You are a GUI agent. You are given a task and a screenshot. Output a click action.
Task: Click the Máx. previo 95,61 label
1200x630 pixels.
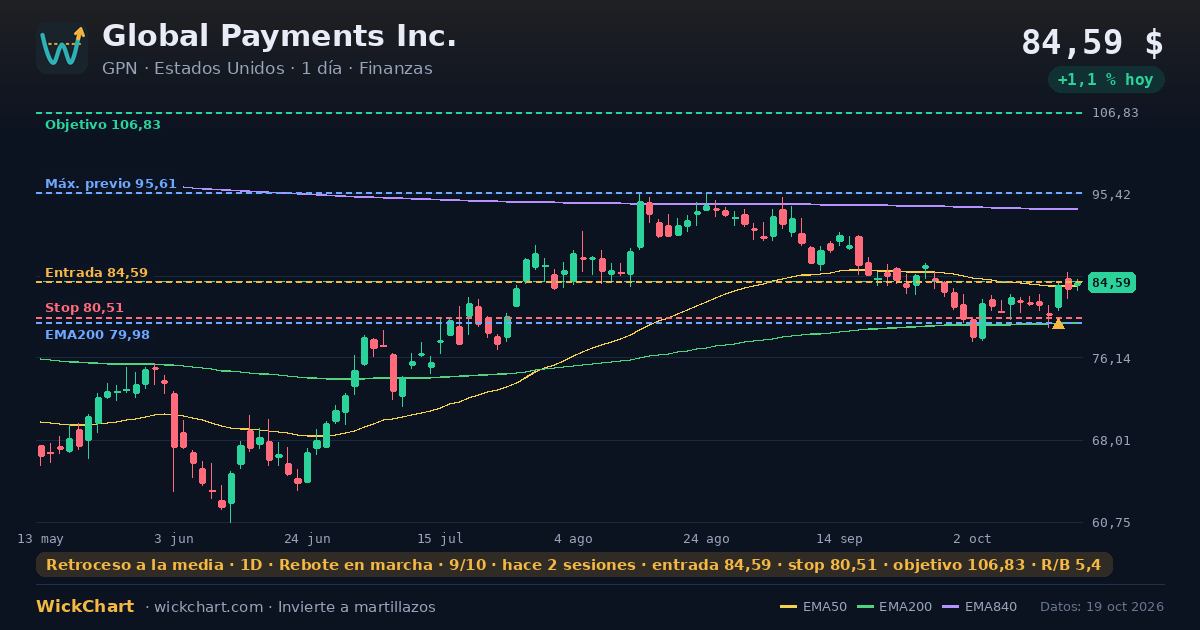tap(111, 184)
